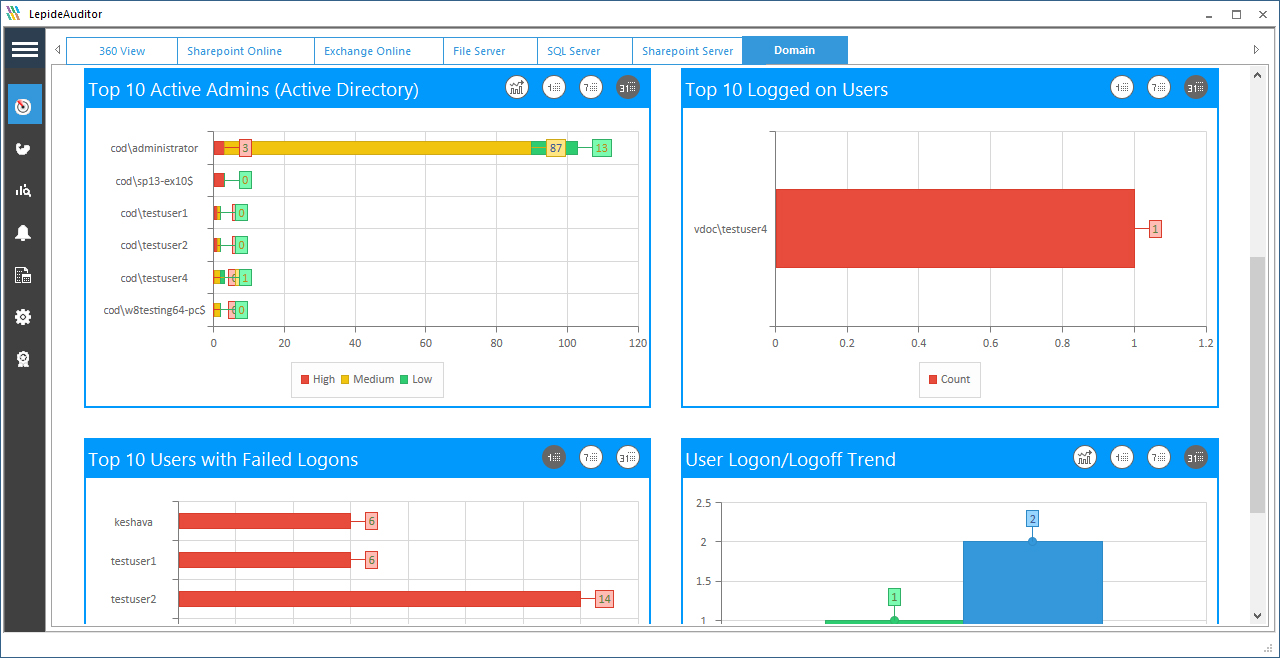Click the 'cod\w8testing64-pc$' axis label
The height and width of the screenshot is (658, 1280).
pos(155,310)
